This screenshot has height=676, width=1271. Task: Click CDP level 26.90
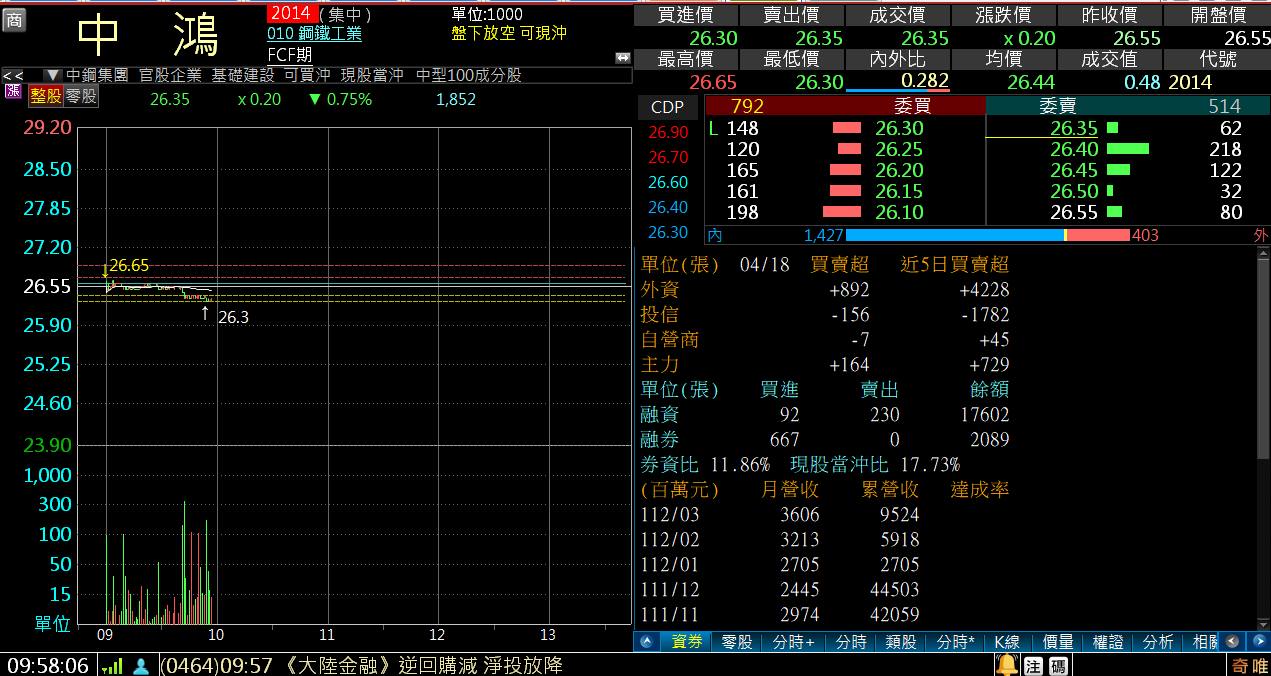tap(668, 132)
